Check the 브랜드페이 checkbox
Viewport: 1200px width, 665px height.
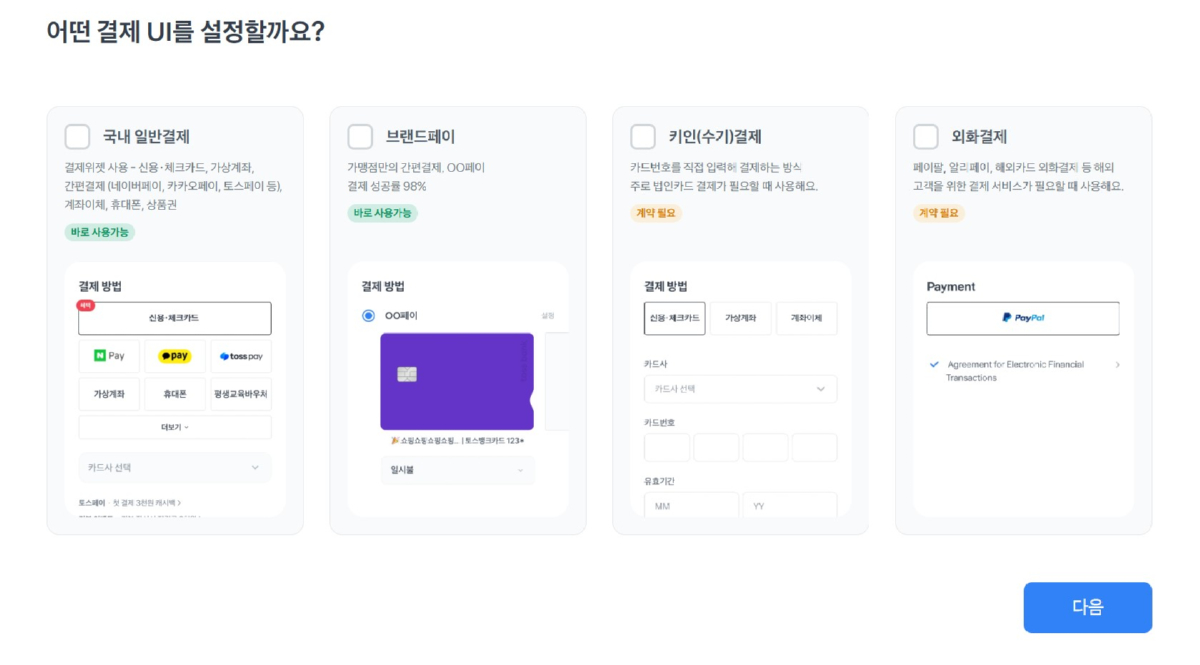[x=360, y=137]
